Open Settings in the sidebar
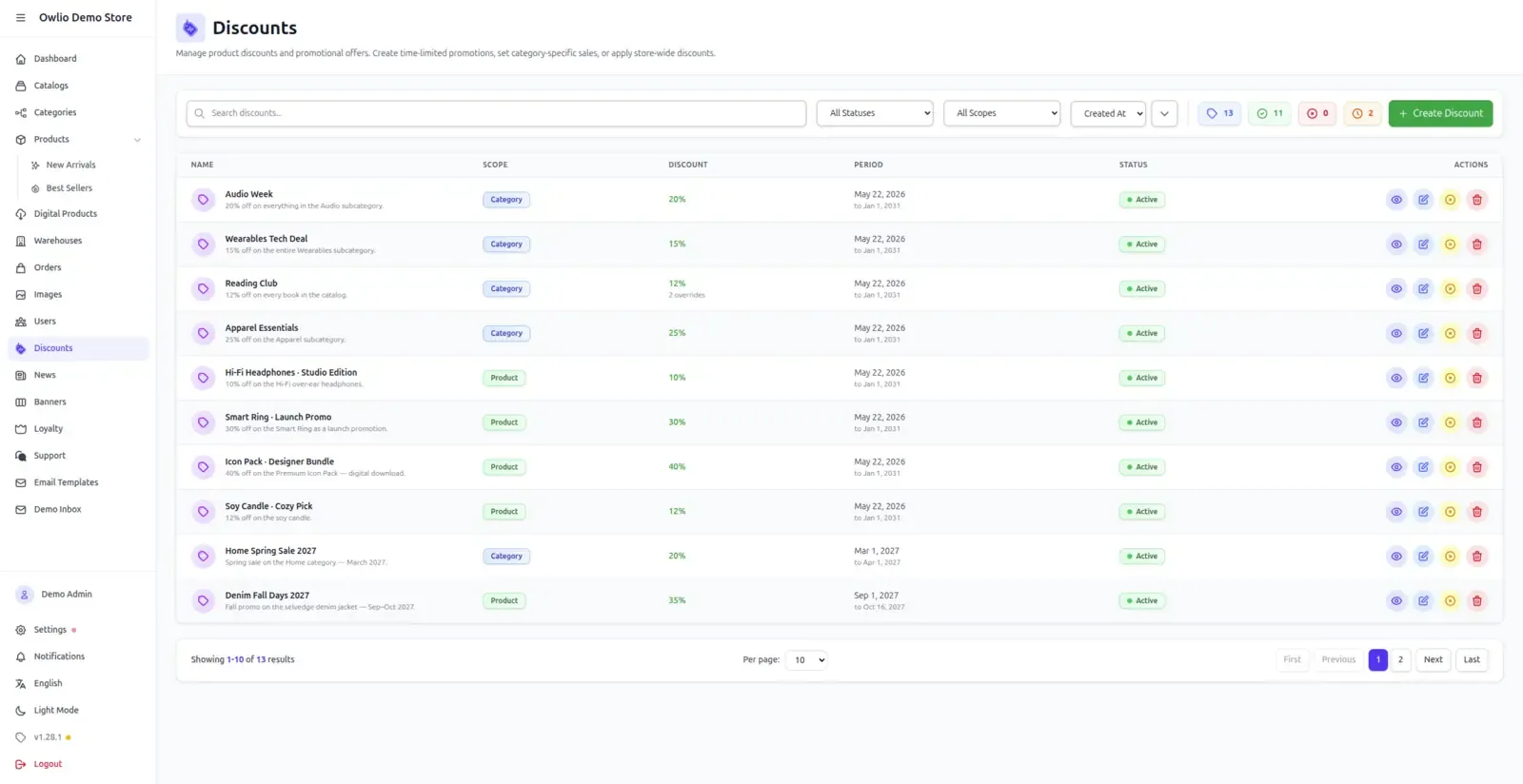This screenshot has width=1523, height=784. point(78,630)
